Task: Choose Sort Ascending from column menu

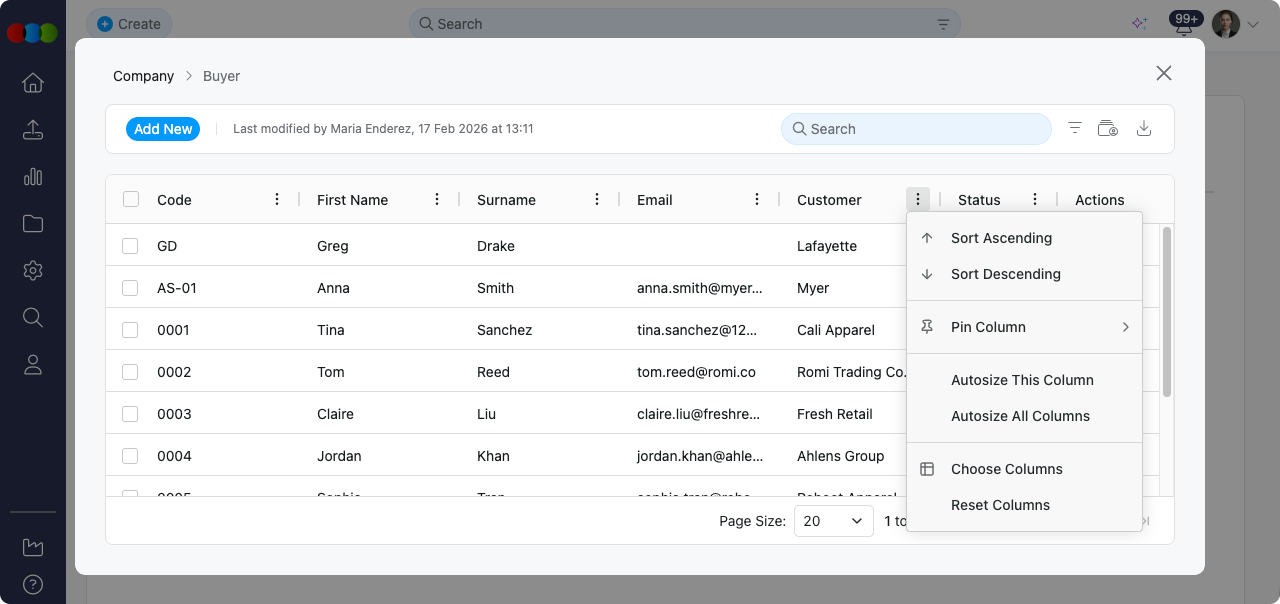Action: [x=1001, y=238]
